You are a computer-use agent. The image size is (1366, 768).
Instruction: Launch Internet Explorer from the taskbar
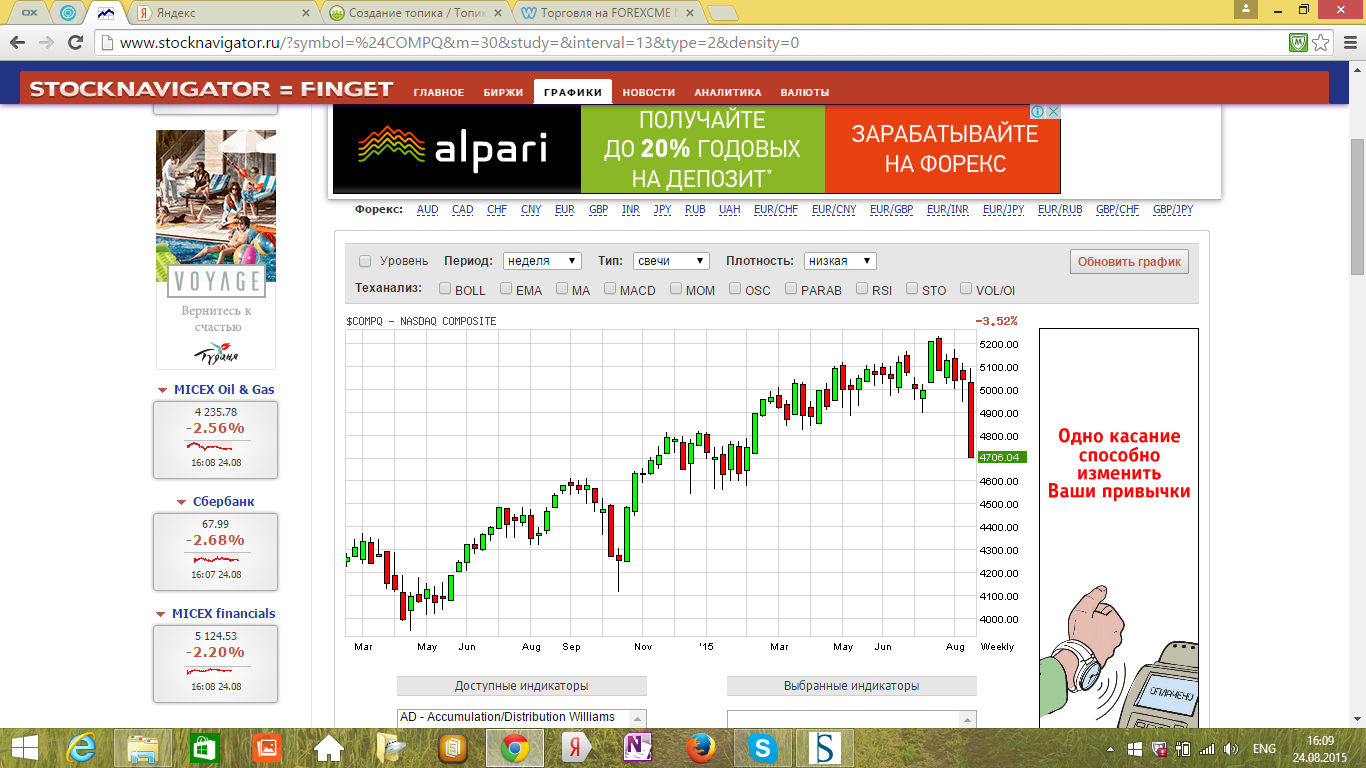[x=82, y=748]
